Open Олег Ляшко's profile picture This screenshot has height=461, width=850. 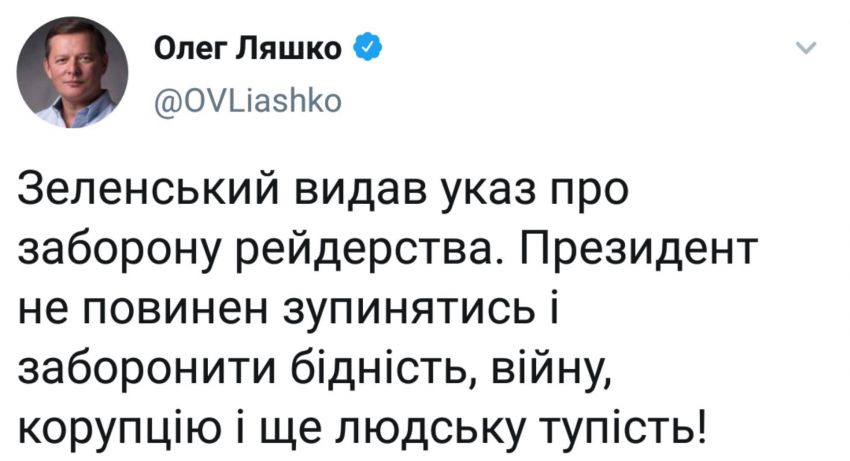coord(73,72)
